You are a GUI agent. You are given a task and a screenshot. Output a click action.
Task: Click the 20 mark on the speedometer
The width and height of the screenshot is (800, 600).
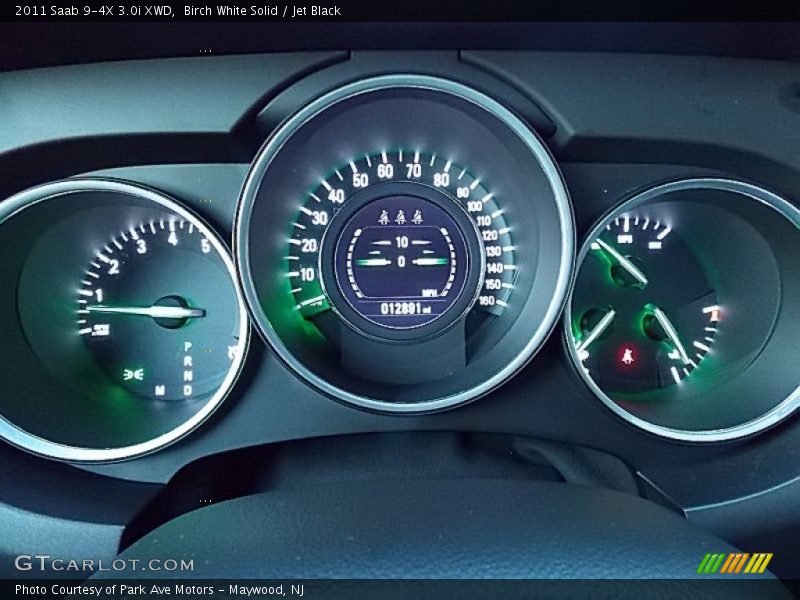pyautogui.click(x=309, y=245)
